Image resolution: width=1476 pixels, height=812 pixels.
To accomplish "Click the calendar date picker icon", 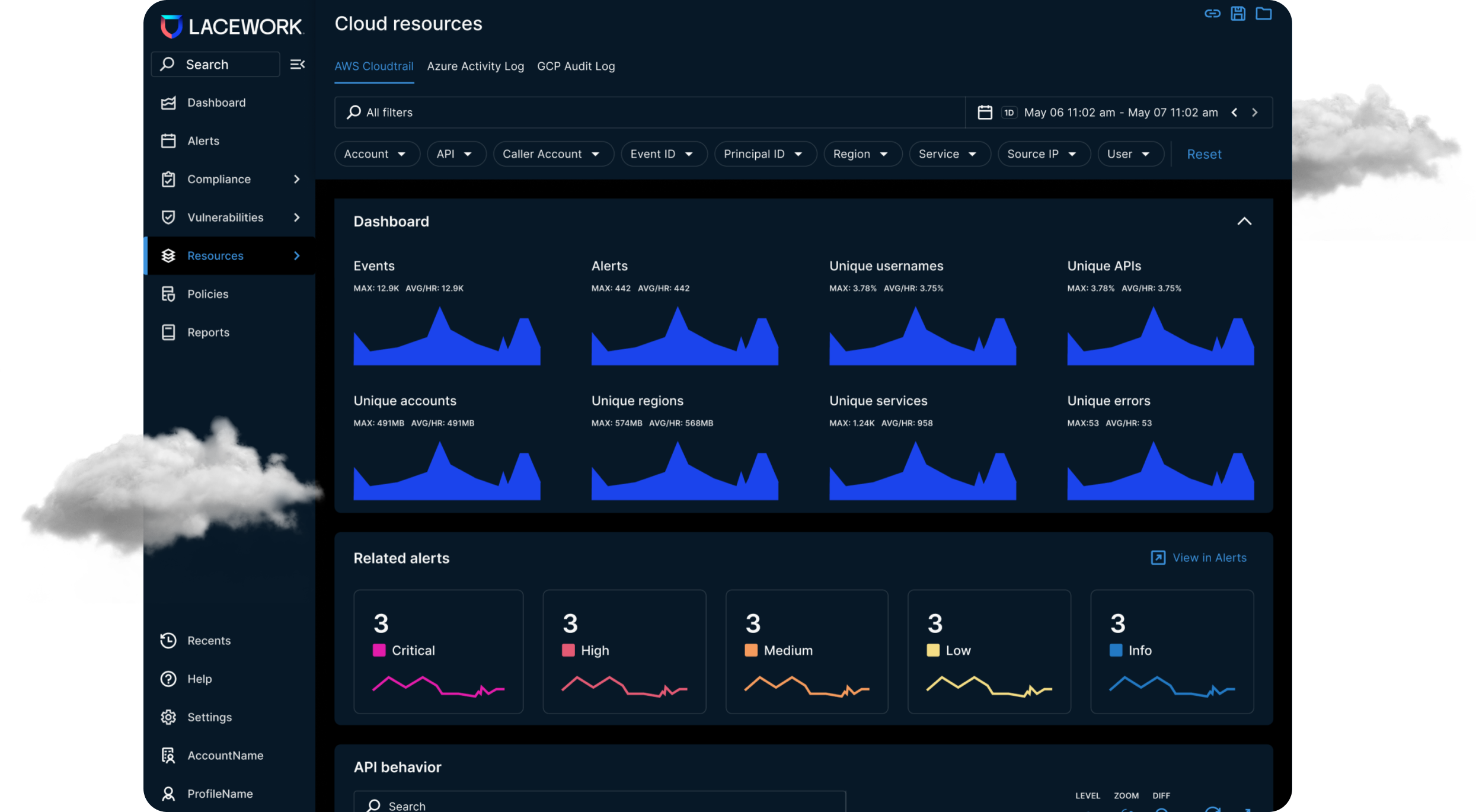I will click(985, 113).
